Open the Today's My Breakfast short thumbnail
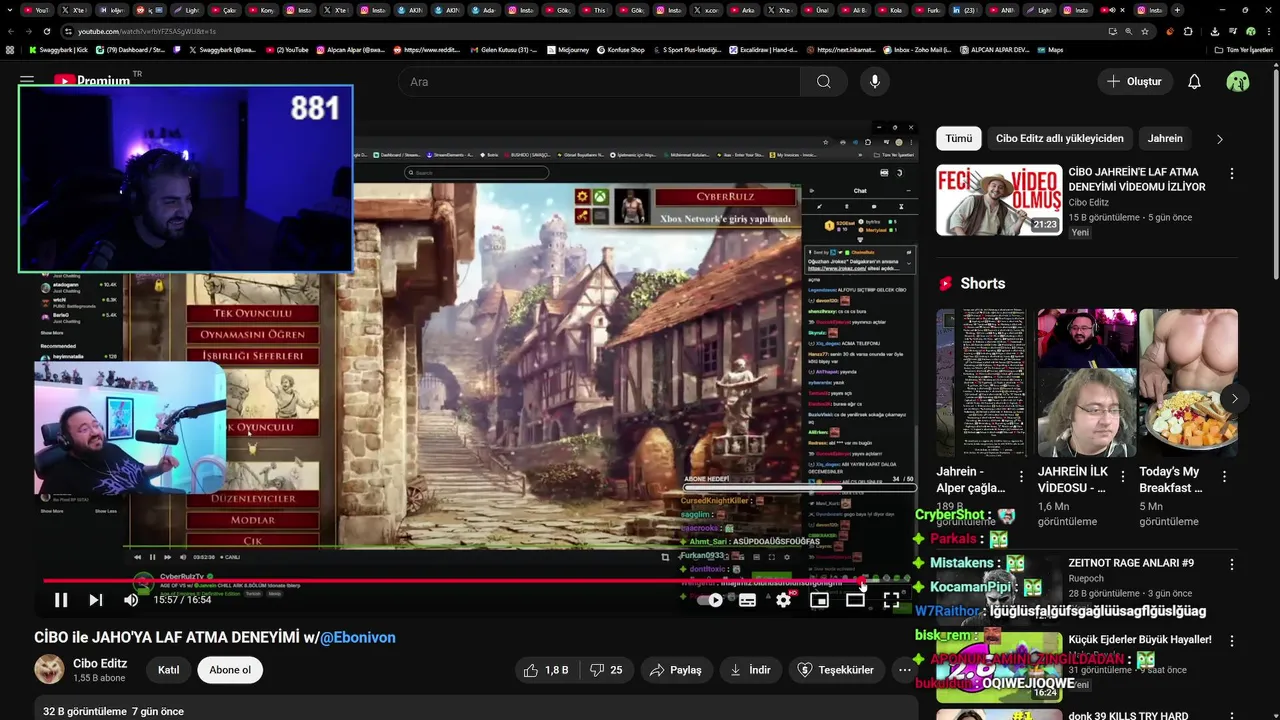Screen dimensions: 1280x720 point(1188,383)
